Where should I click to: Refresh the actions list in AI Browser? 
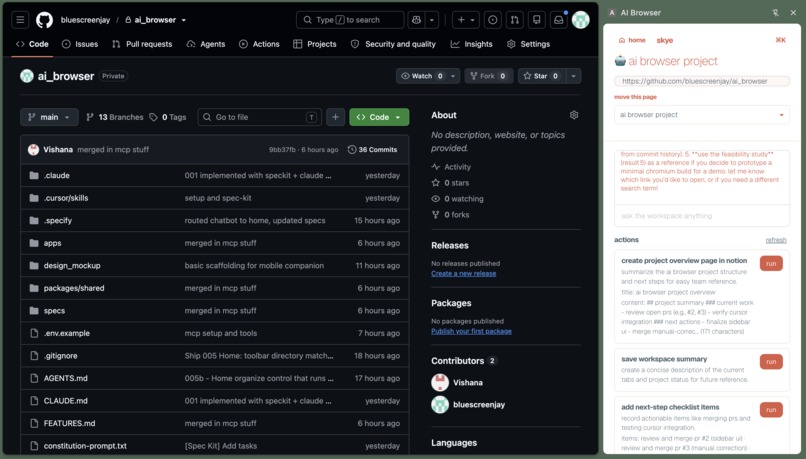point(776,240)
